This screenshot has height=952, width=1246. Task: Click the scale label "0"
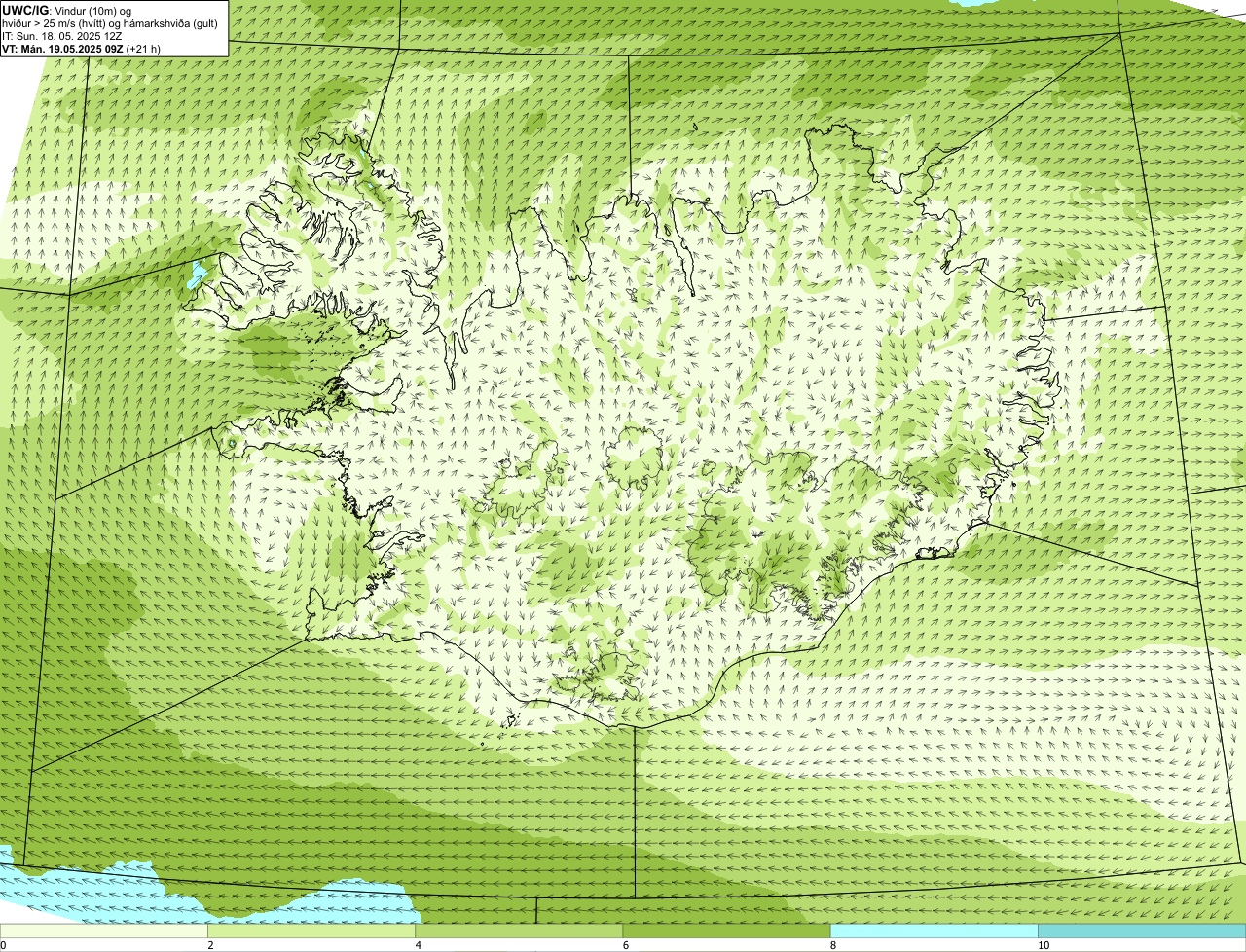coord(3,945)
